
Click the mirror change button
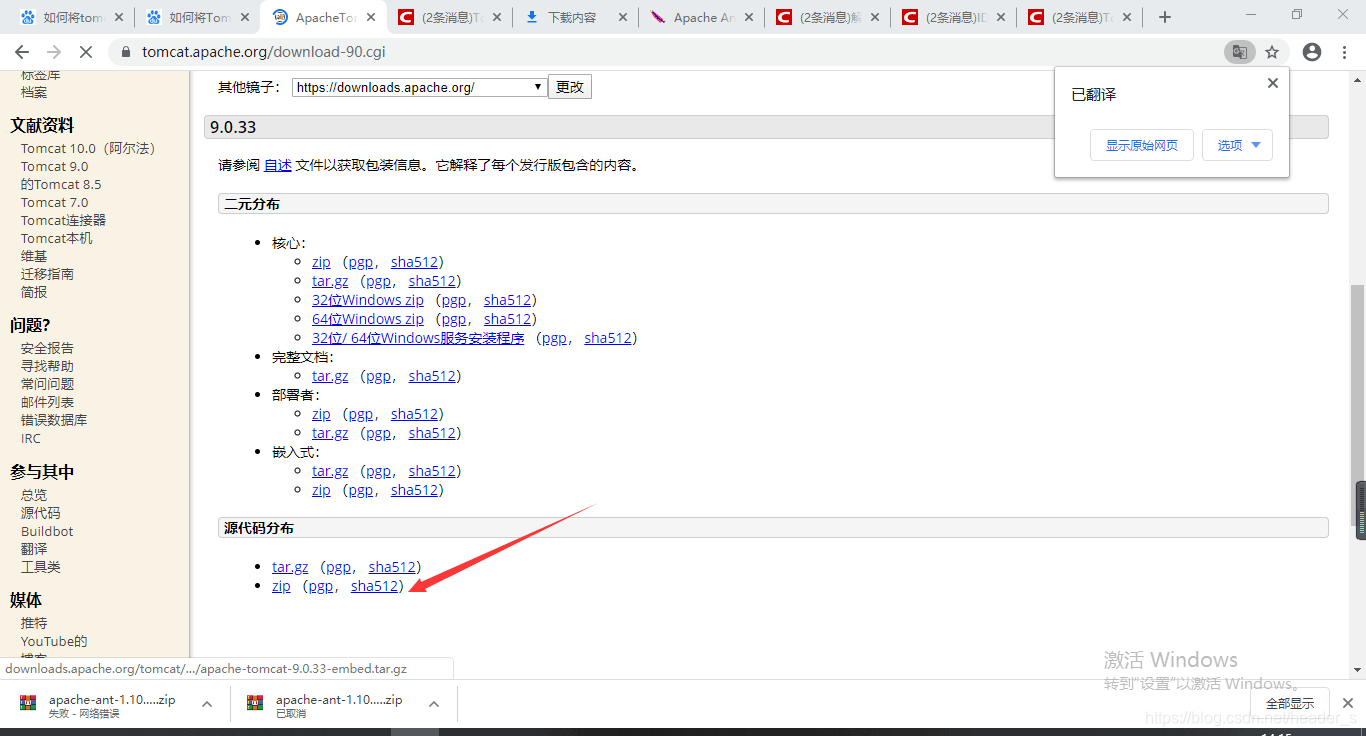click(x=570, y=87)
